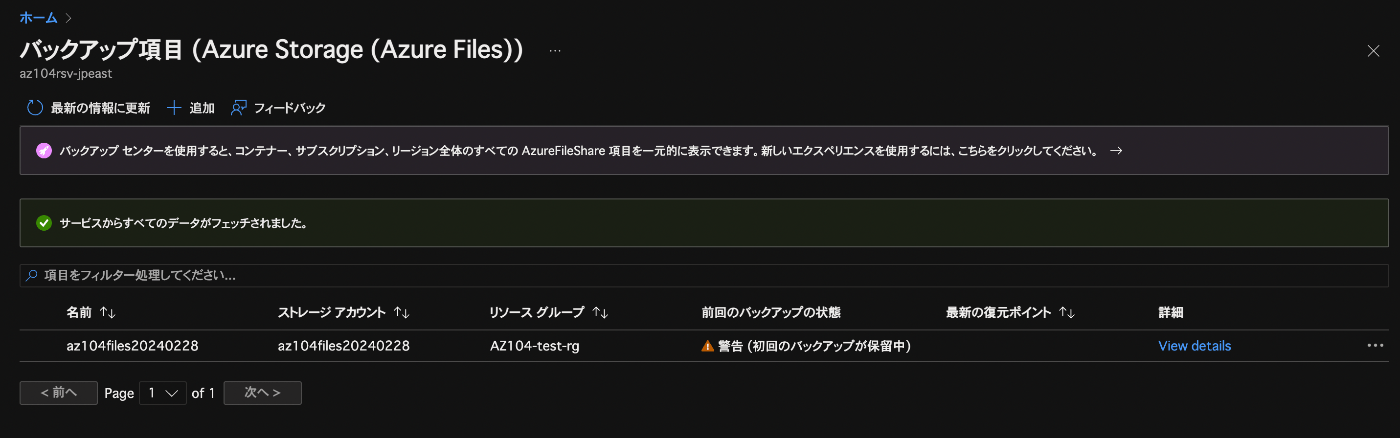Click the rocket icon in the Backup Center banner

pyautogui.click(x=44, y=151)
